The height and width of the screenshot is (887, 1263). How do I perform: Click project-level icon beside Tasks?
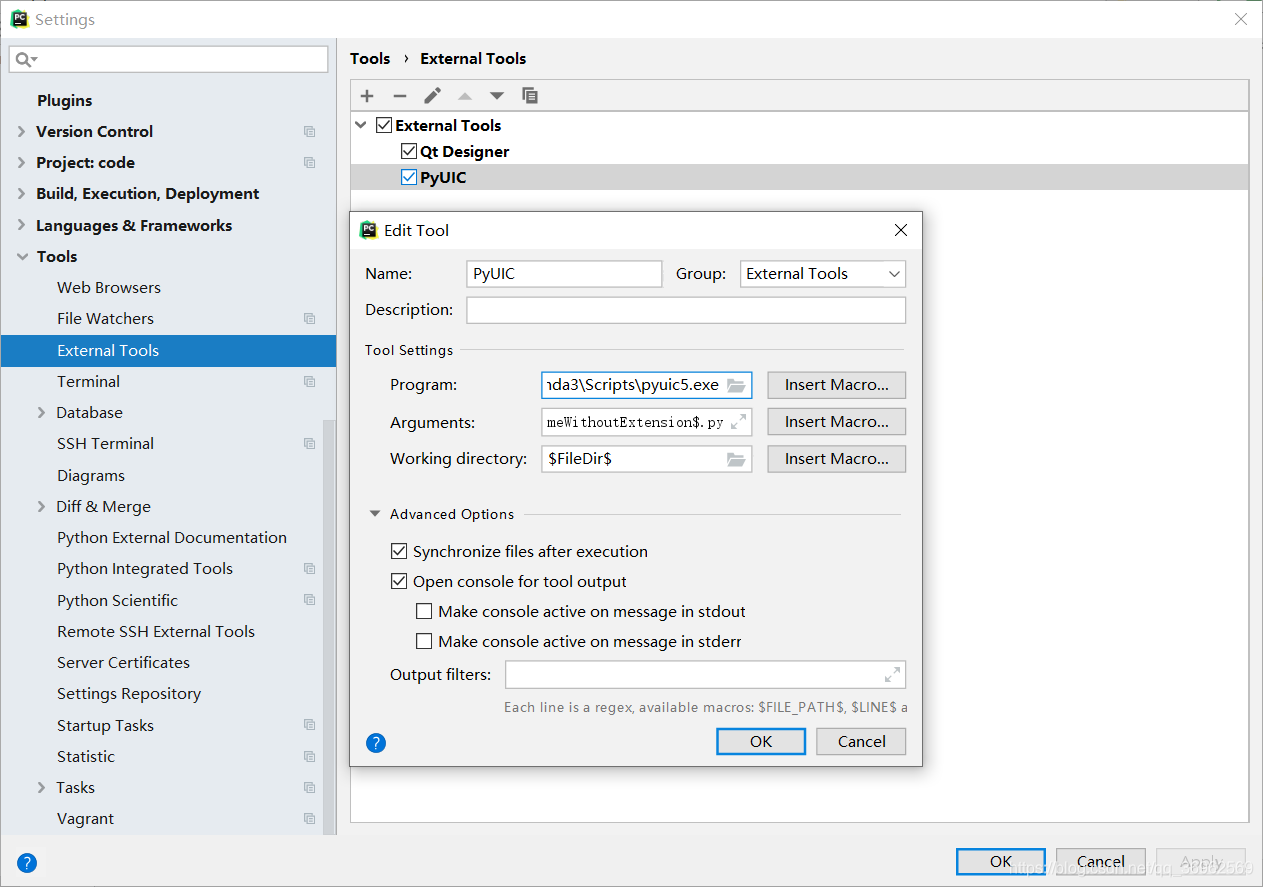point(310,788)
